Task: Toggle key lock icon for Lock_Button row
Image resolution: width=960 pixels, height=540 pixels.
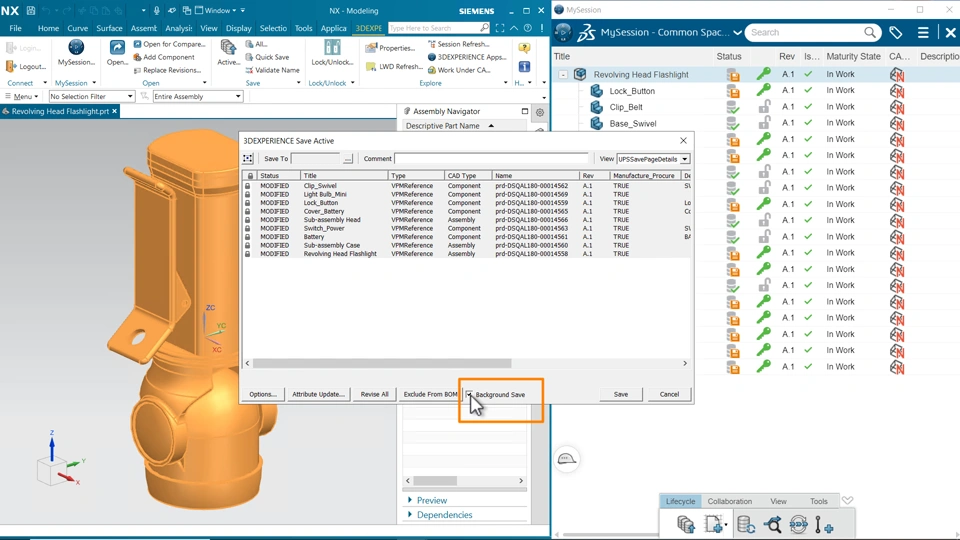Action: click(x=763, y=90)
